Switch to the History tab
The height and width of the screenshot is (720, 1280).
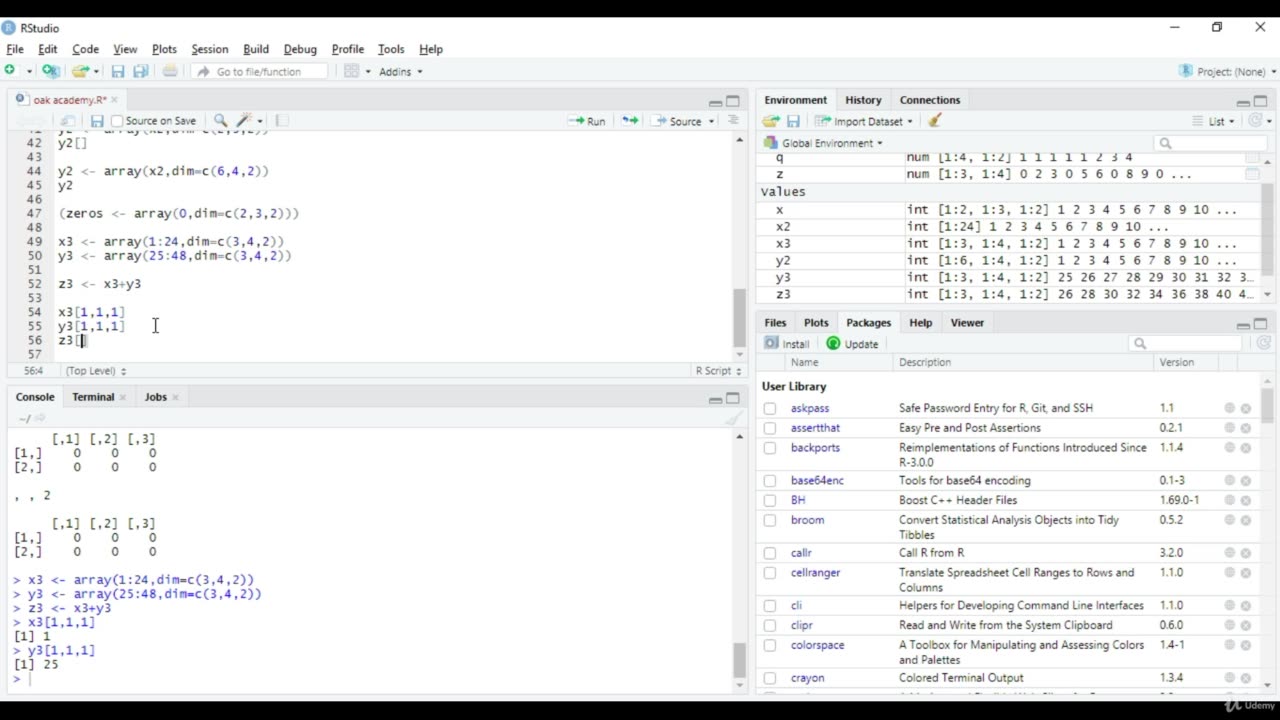(x=863, y=100)
